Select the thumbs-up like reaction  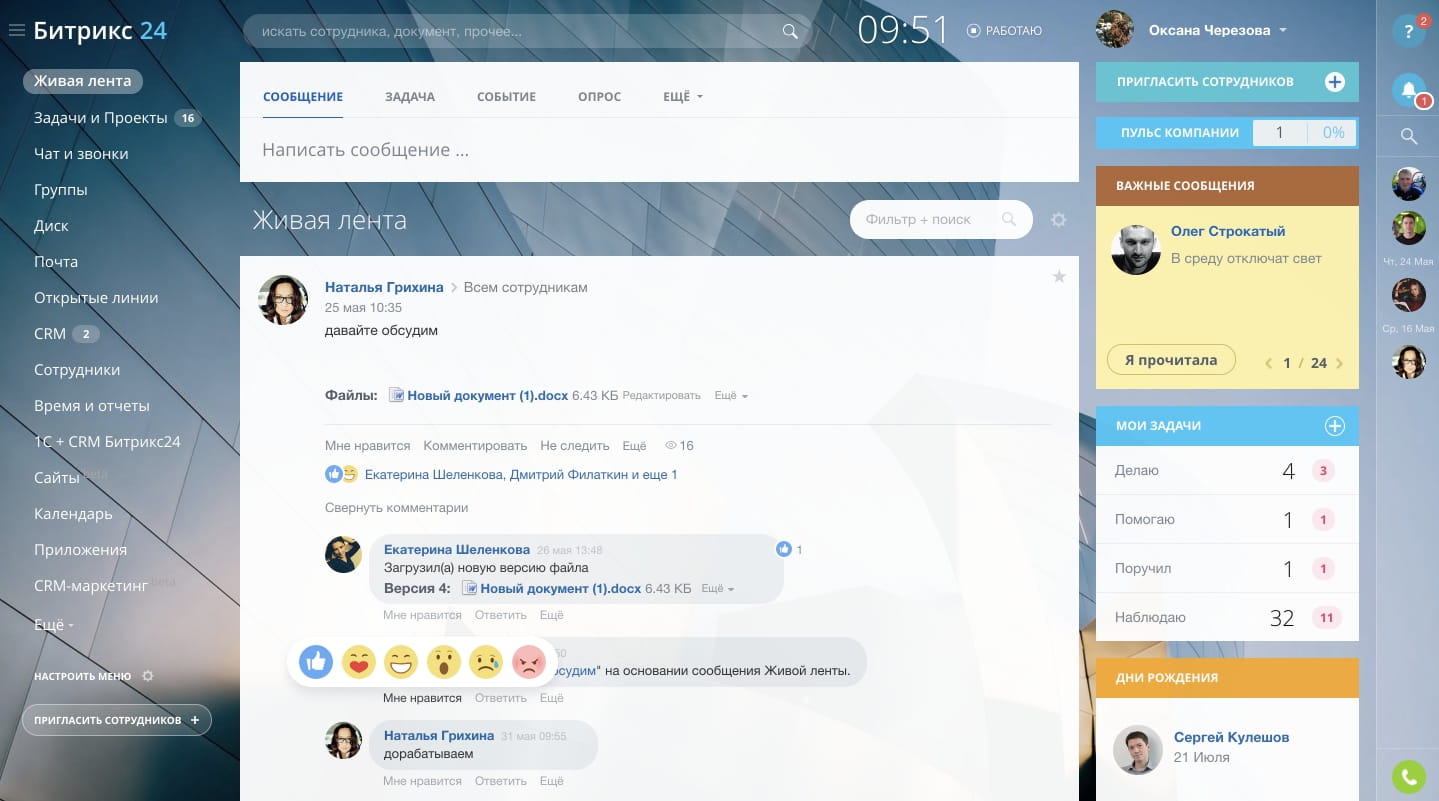[x=316, y=662]
